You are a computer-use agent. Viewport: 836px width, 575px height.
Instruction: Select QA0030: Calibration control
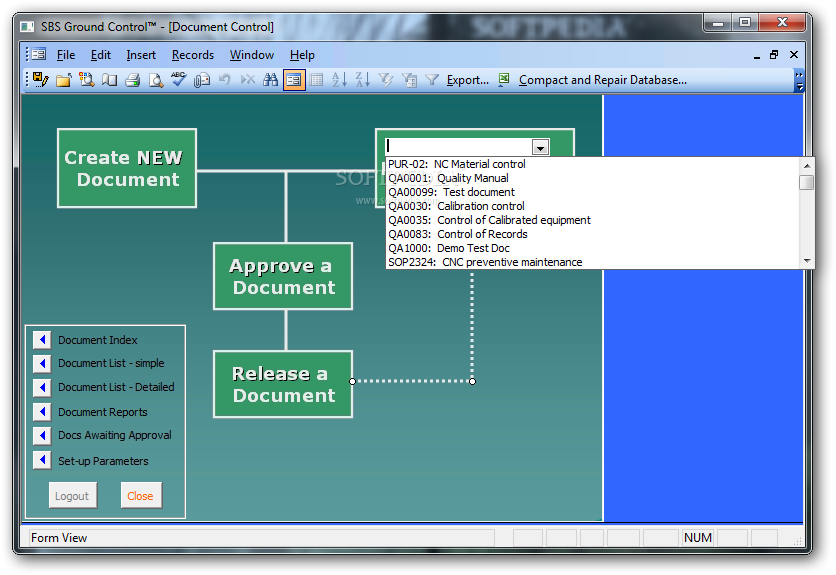[592, 206]
